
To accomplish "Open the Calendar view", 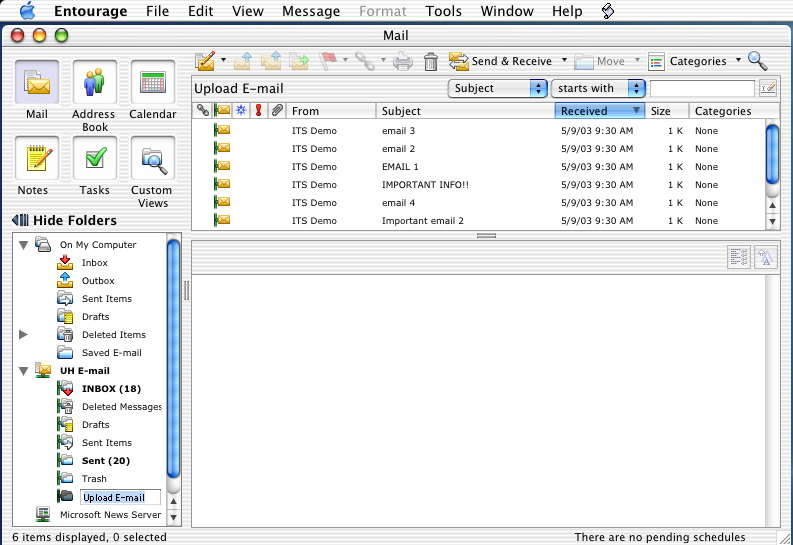I will coord(153,82).
